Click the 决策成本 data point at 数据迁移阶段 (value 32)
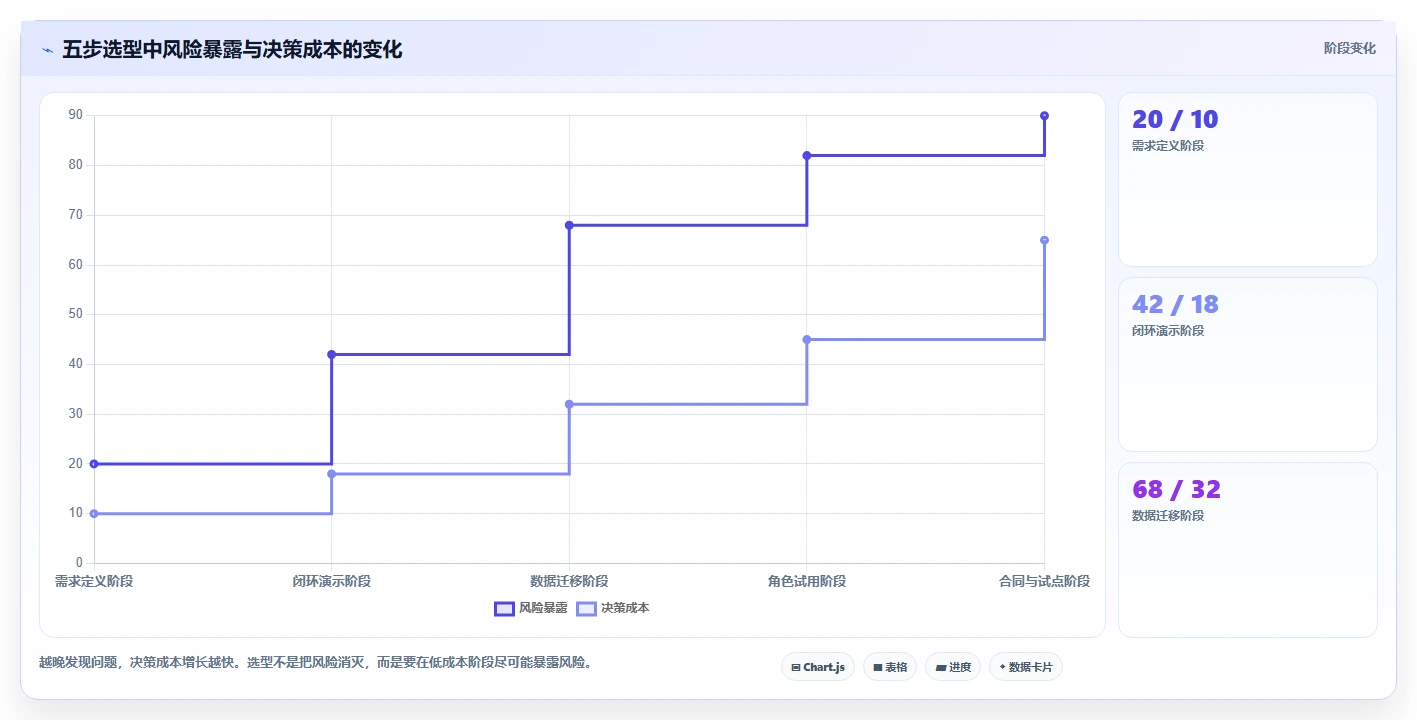This screenshot has width=1417, height=720. pos(569,404)
